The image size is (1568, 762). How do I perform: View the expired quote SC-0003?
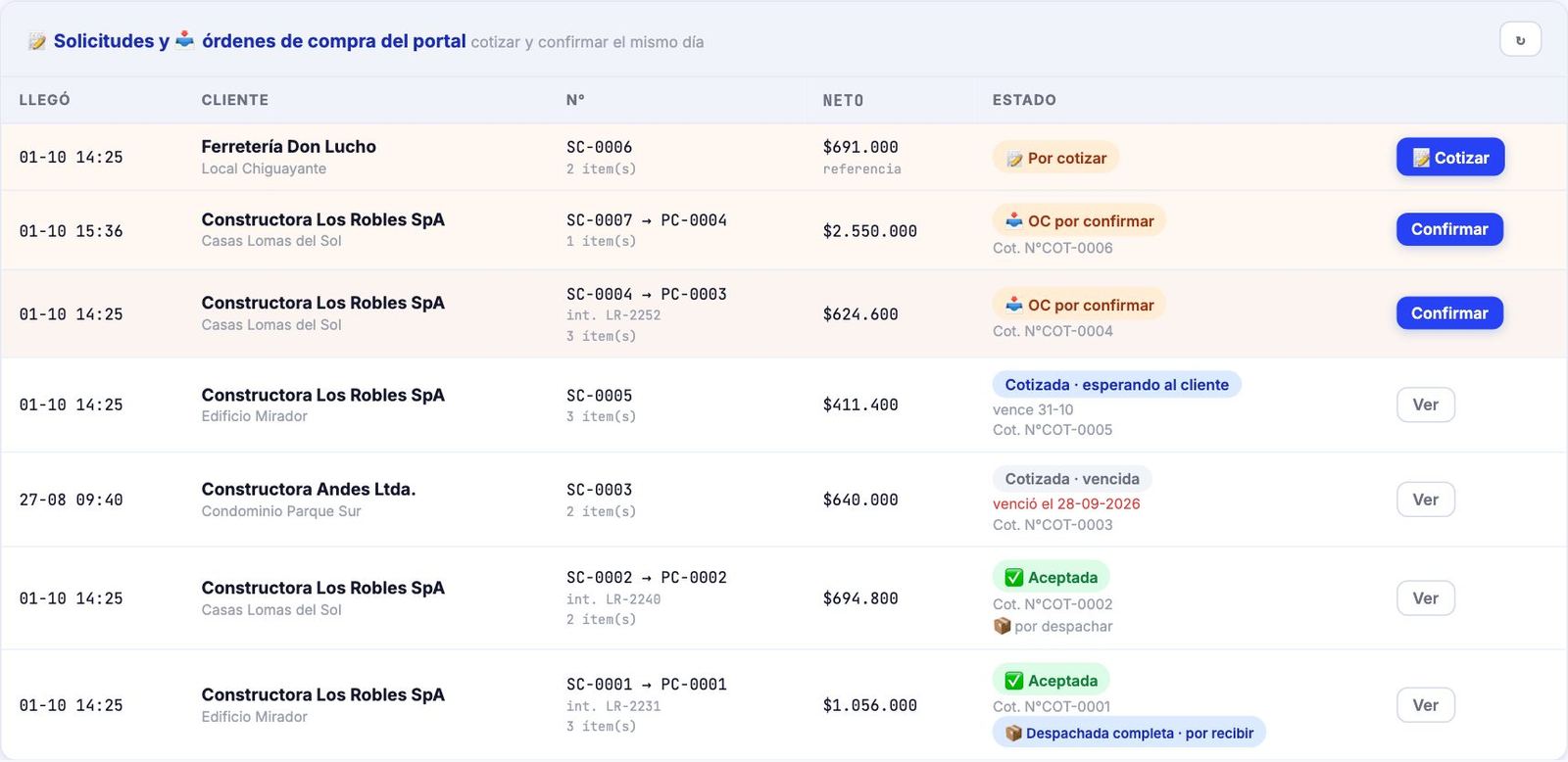(1426, 500)
